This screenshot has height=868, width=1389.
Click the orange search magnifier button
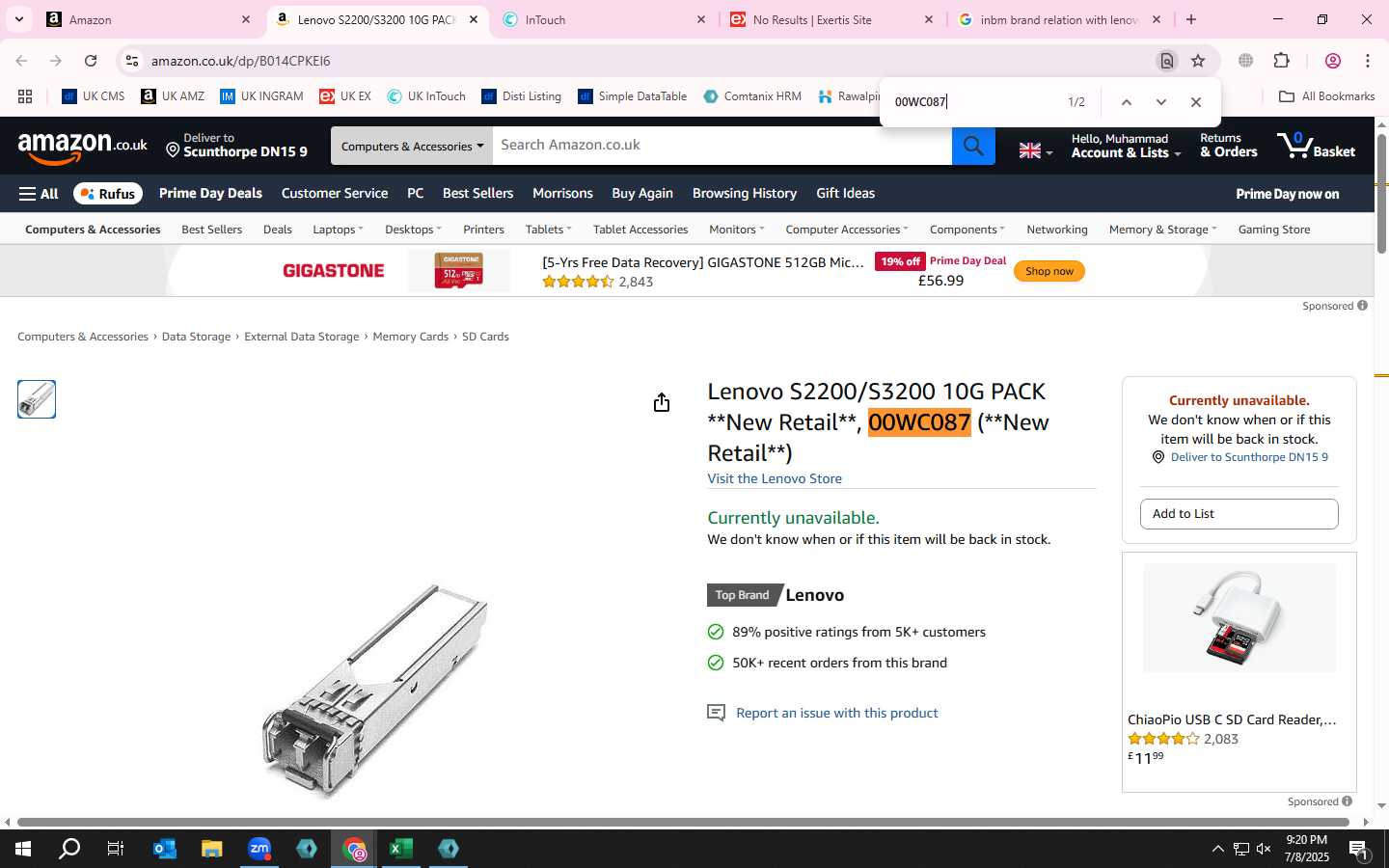(973, 146)
